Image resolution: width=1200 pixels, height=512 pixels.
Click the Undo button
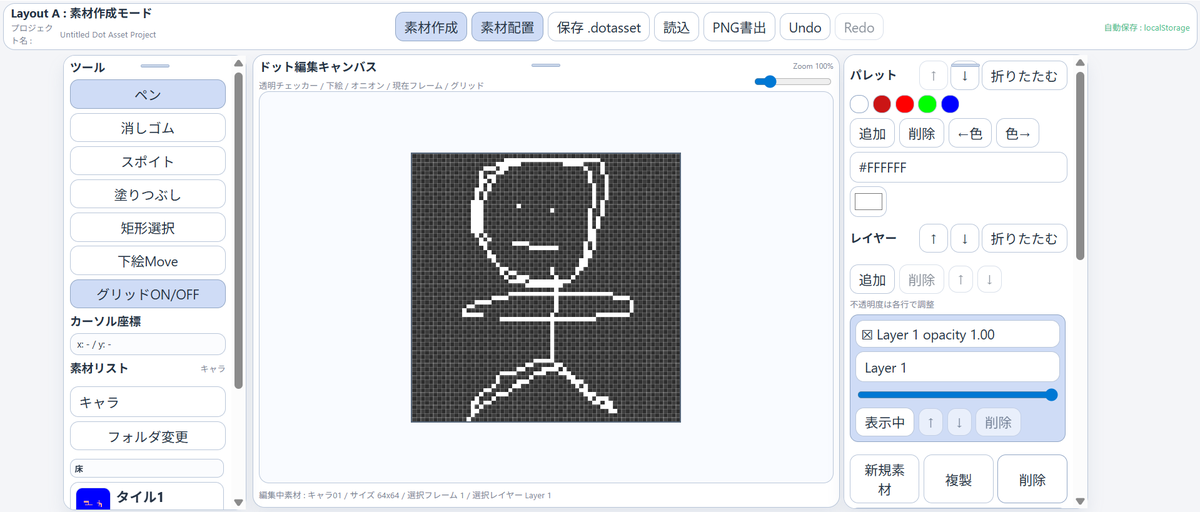coord(805,27)
